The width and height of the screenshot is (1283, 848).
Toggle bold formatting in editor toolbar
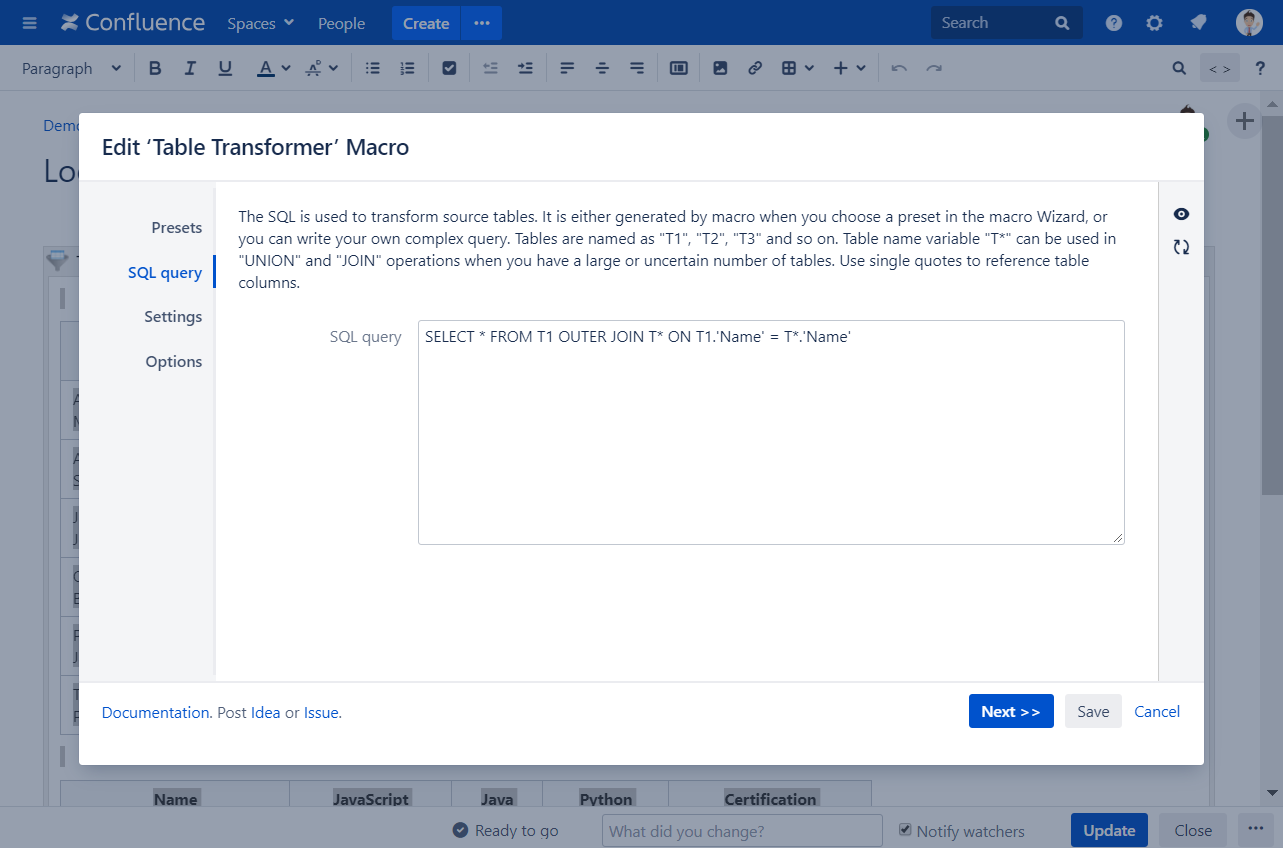click(x=155, y=68)
